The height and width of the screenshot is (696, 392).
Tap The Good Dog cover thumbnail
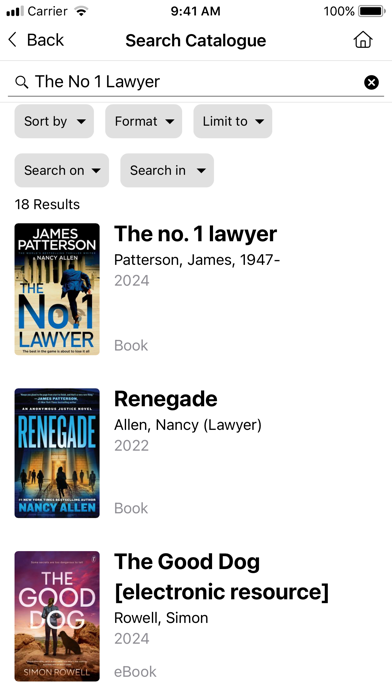click(x=57, y=616)
